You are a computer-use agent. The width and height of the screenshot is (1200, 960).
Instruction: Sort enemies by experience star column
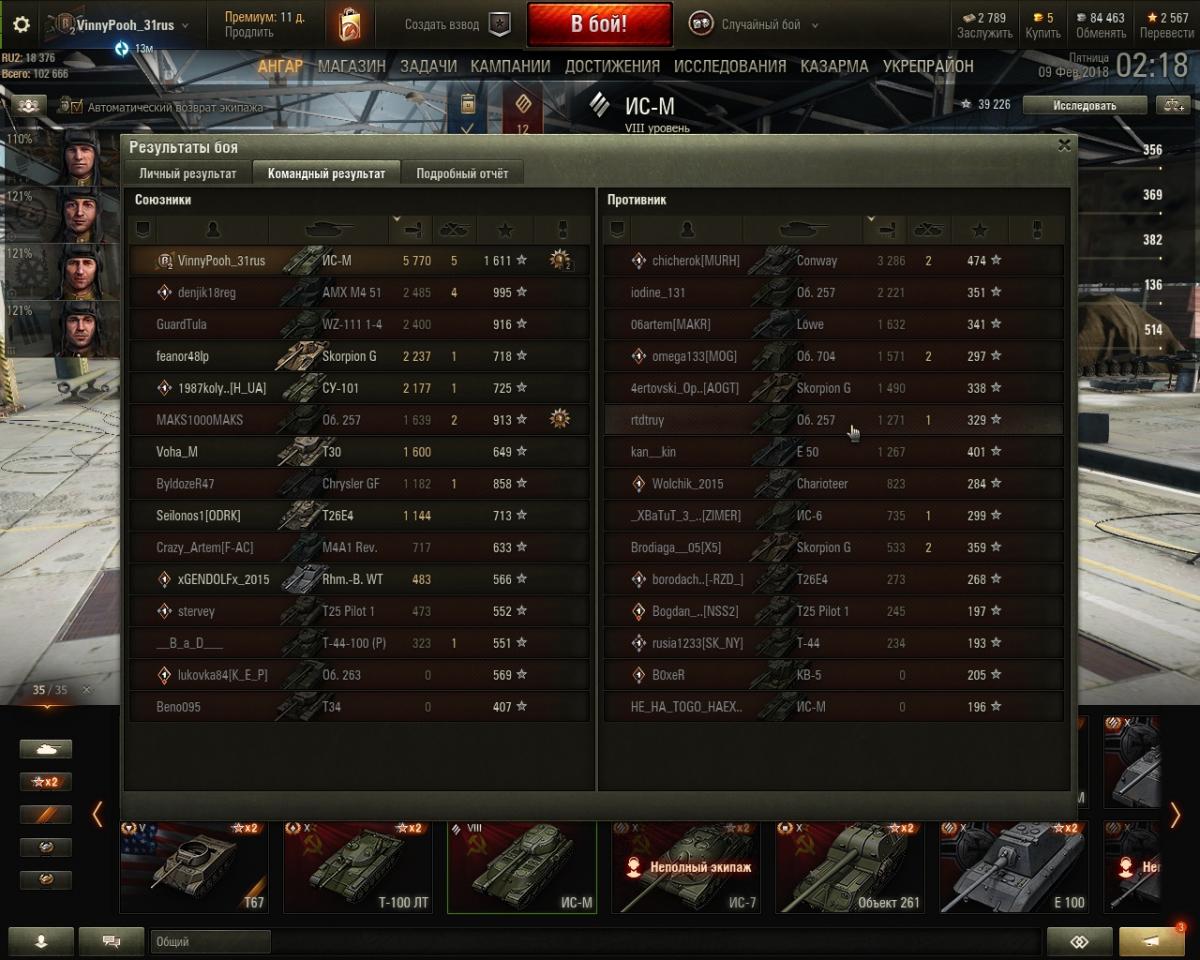(x=979, y=230)
